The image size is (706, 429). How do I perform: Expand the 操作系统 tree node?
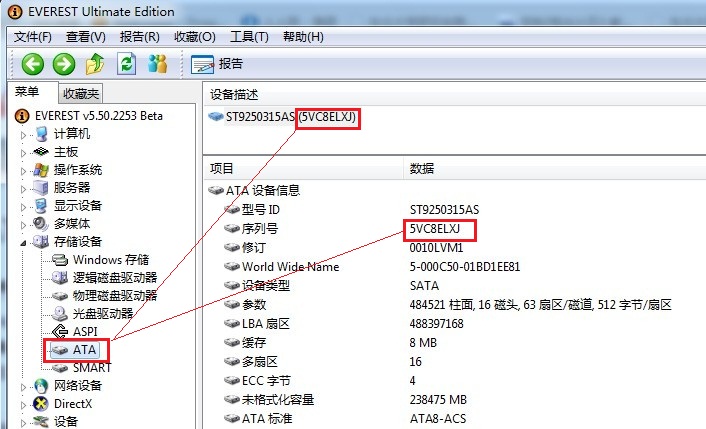[x=23, y=171]
